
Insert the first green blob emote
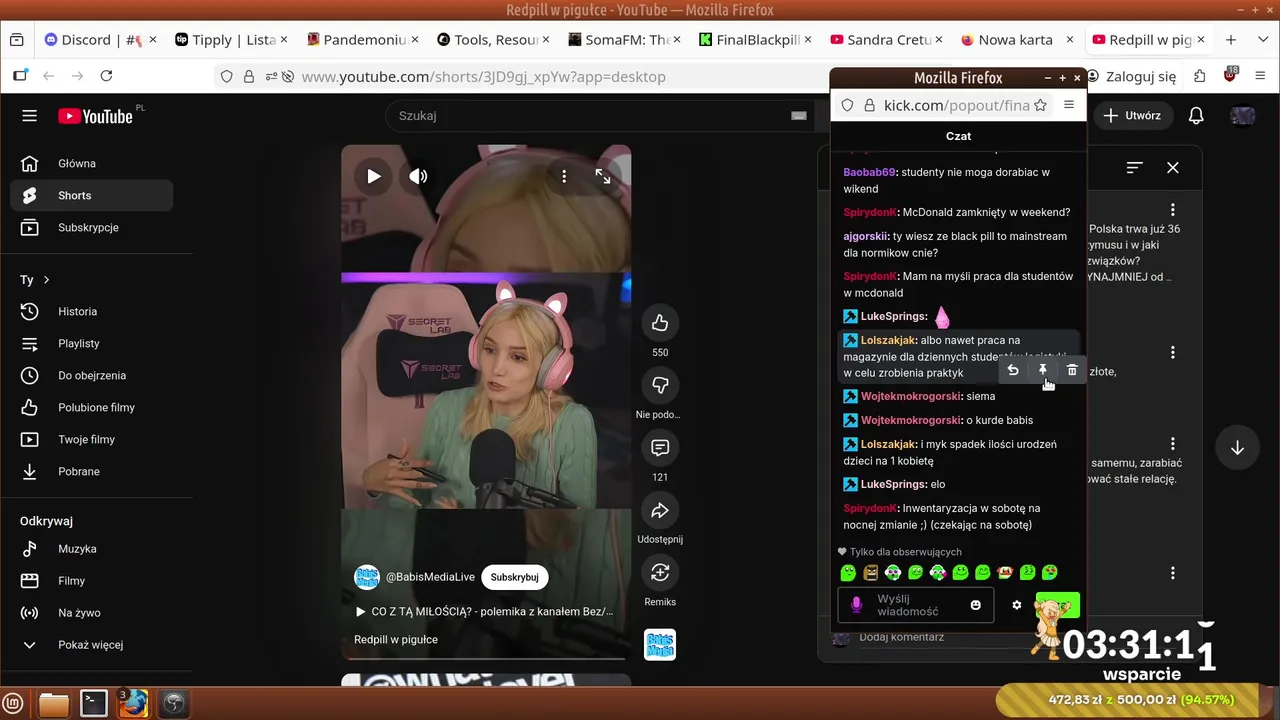[848, 573]
